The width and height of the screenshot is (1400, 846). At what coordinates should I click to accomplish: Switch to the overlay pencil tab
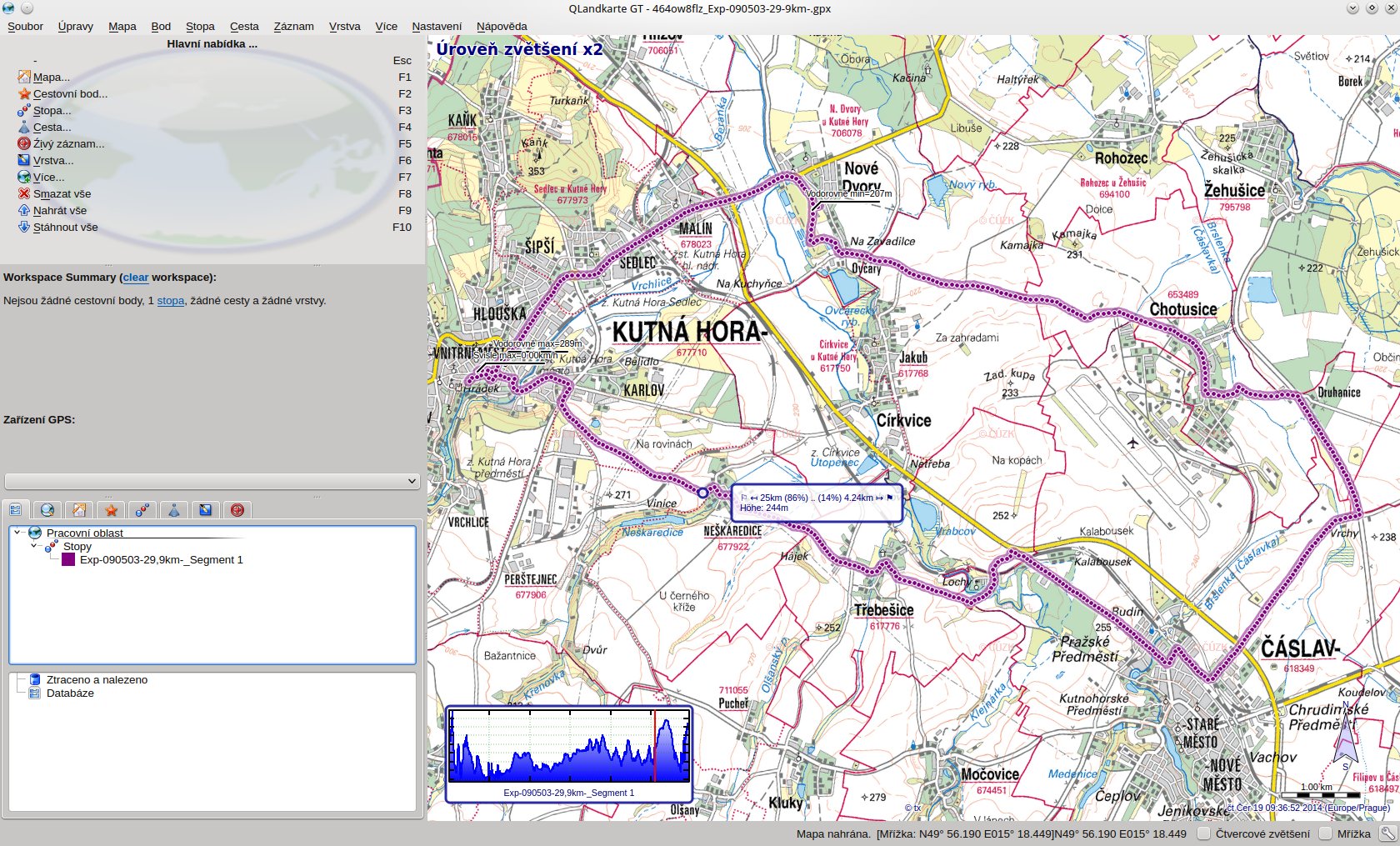coord(206,509)
